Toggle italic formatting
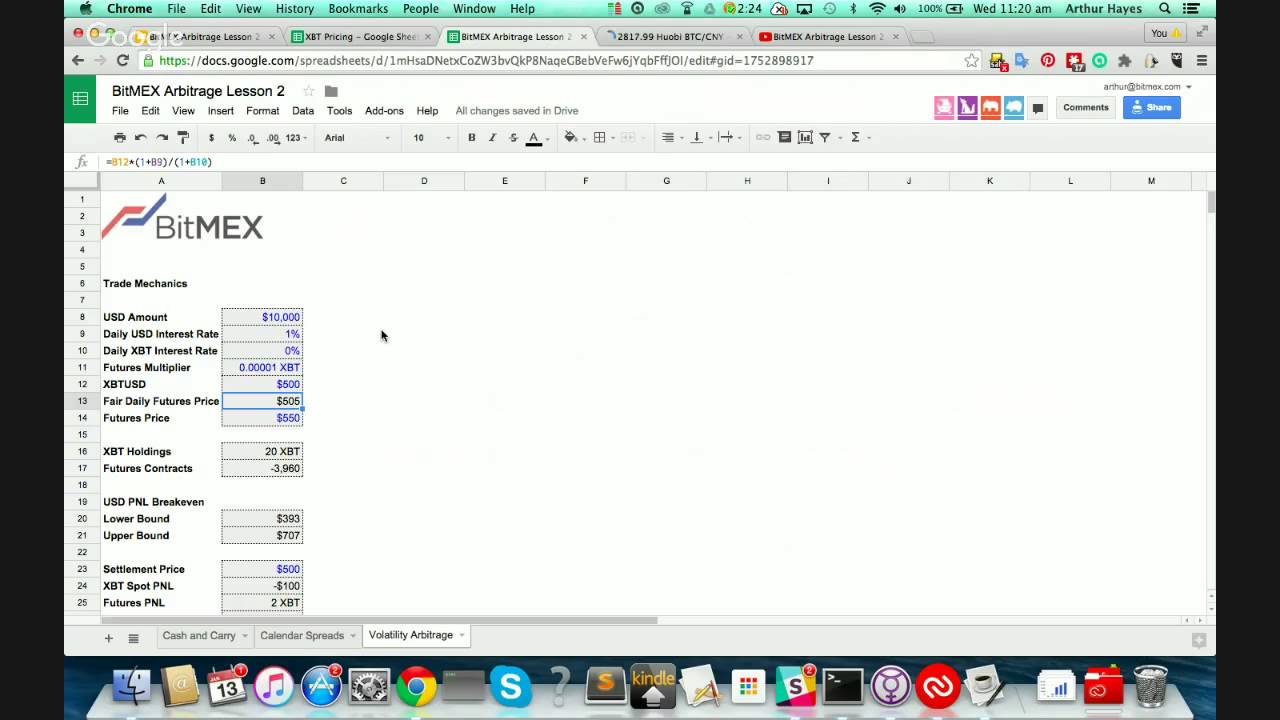 (x=492, y=138)
